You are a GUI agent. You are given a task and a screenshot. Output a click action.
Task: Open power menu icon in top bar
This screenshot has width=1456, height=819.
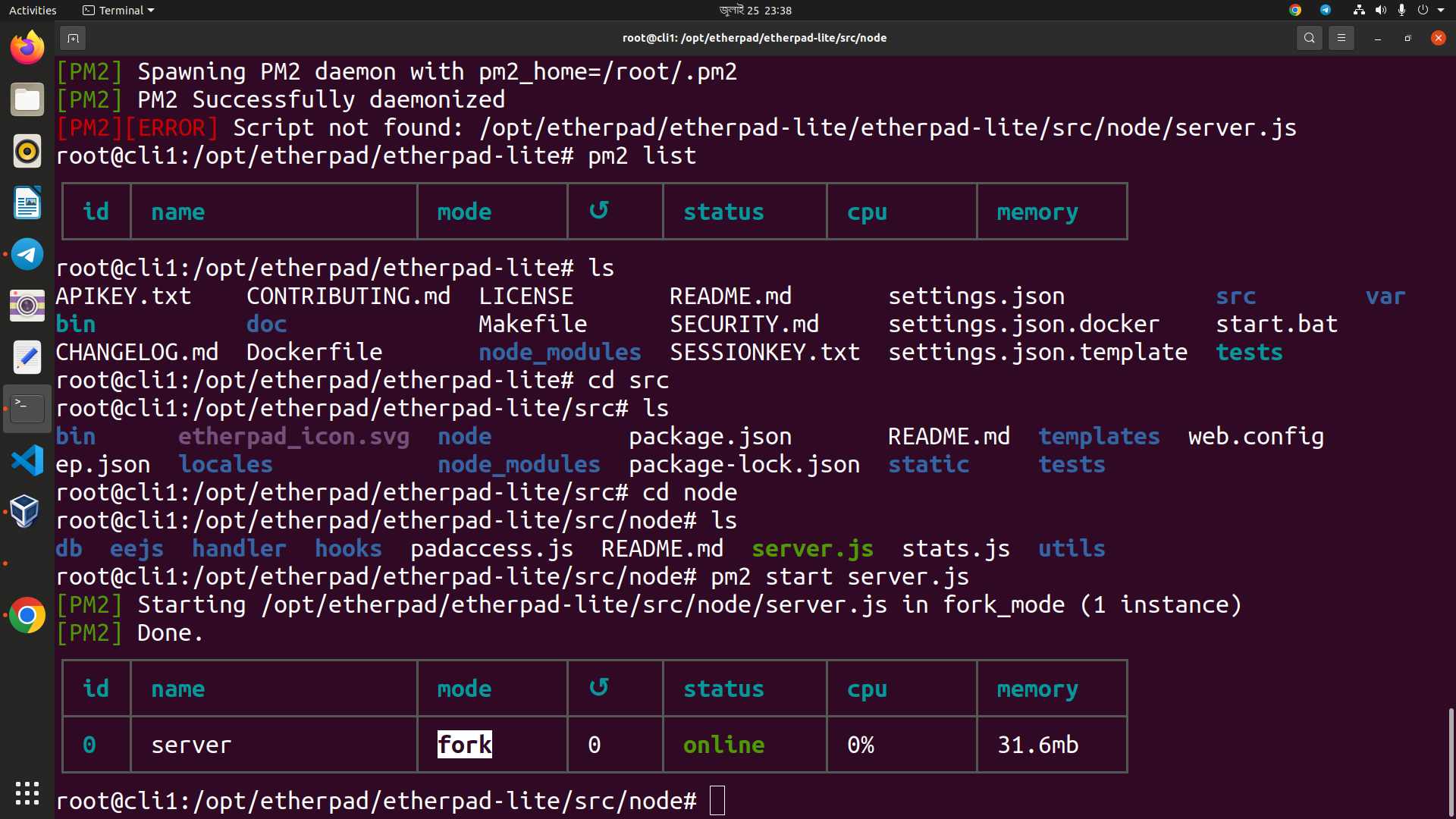[1423, 10]
